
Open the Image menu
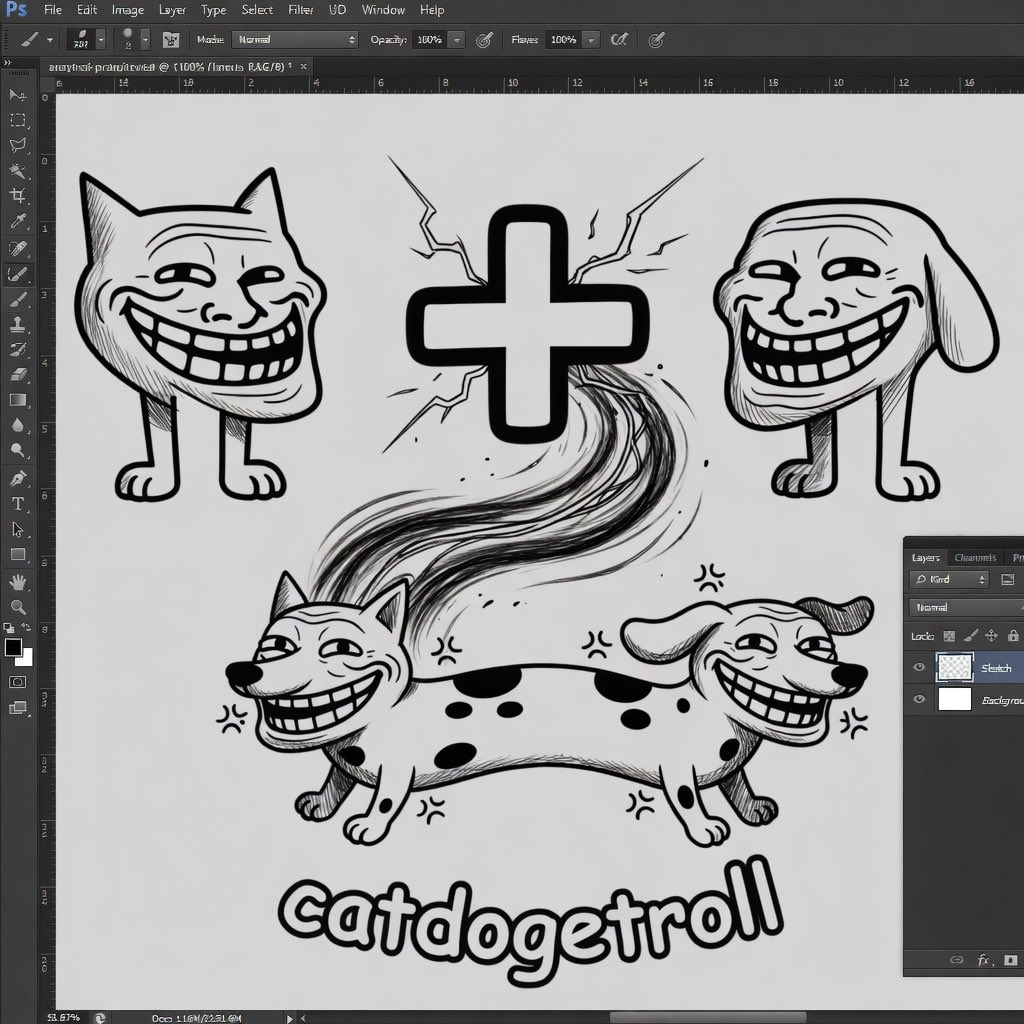tap(127, 10)
